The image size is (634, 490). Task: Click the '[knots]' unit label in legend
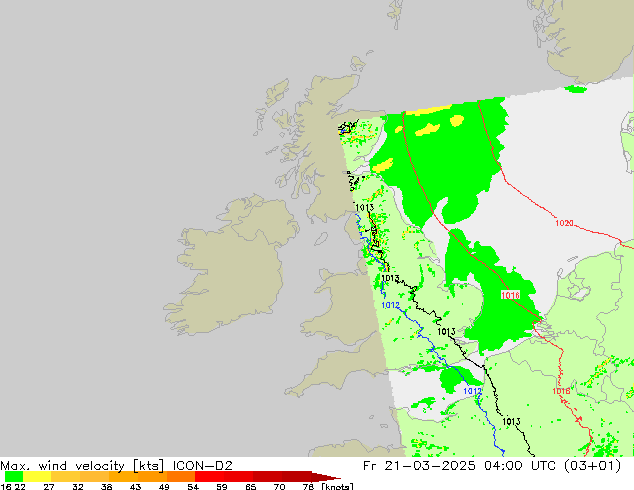pos(337,486)
